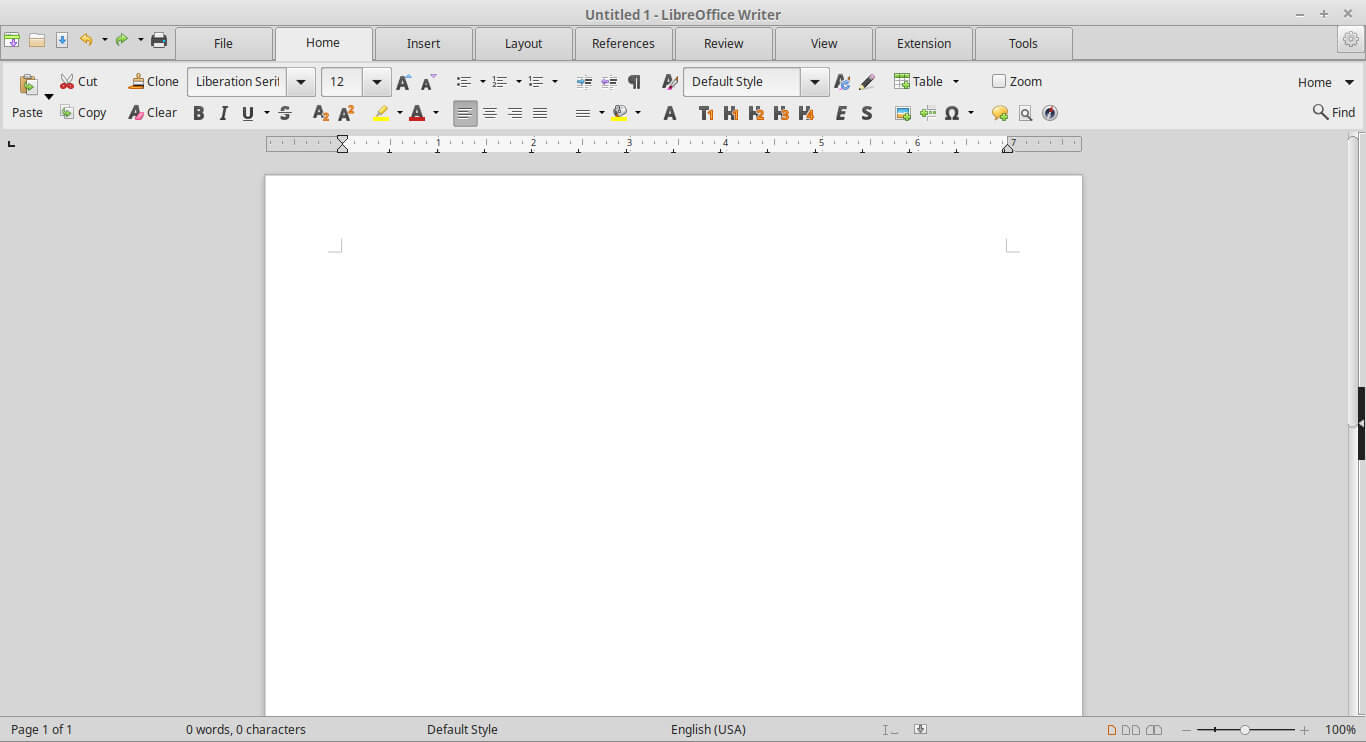Click the print icon in the quick toolbar

(x=159, y=41)
